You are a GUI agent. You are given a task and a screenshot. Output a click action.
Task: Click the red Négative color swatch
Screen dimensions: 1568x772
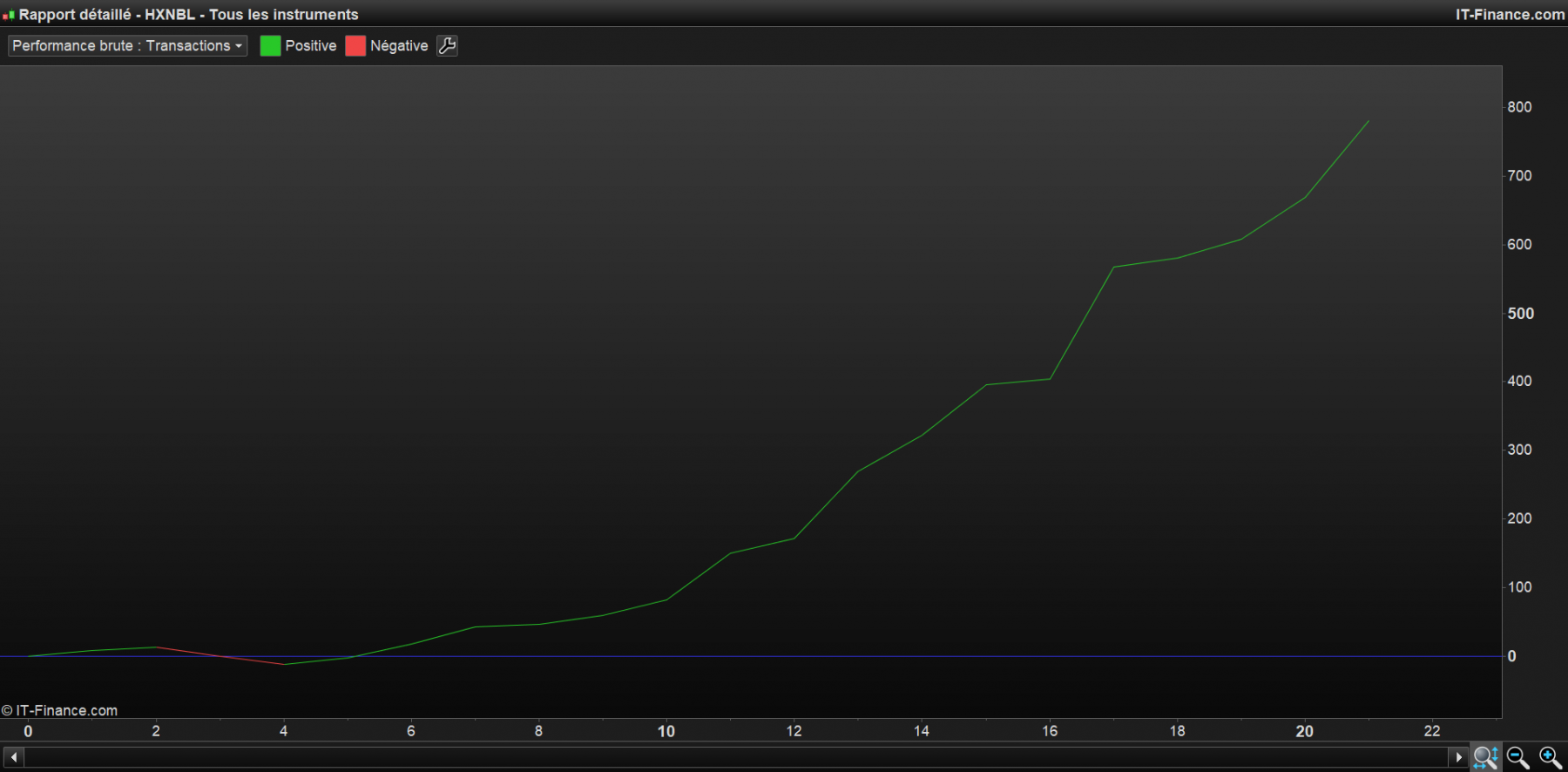click(355, 46)
